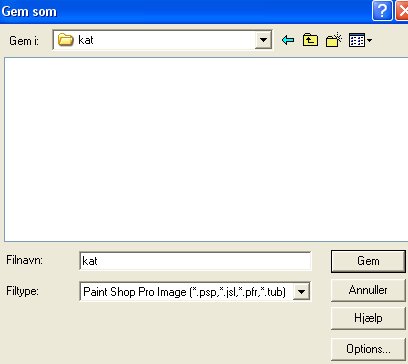Close the Gem som dialog
Viewport: 408px width, 364px height.
coord(402,11)
